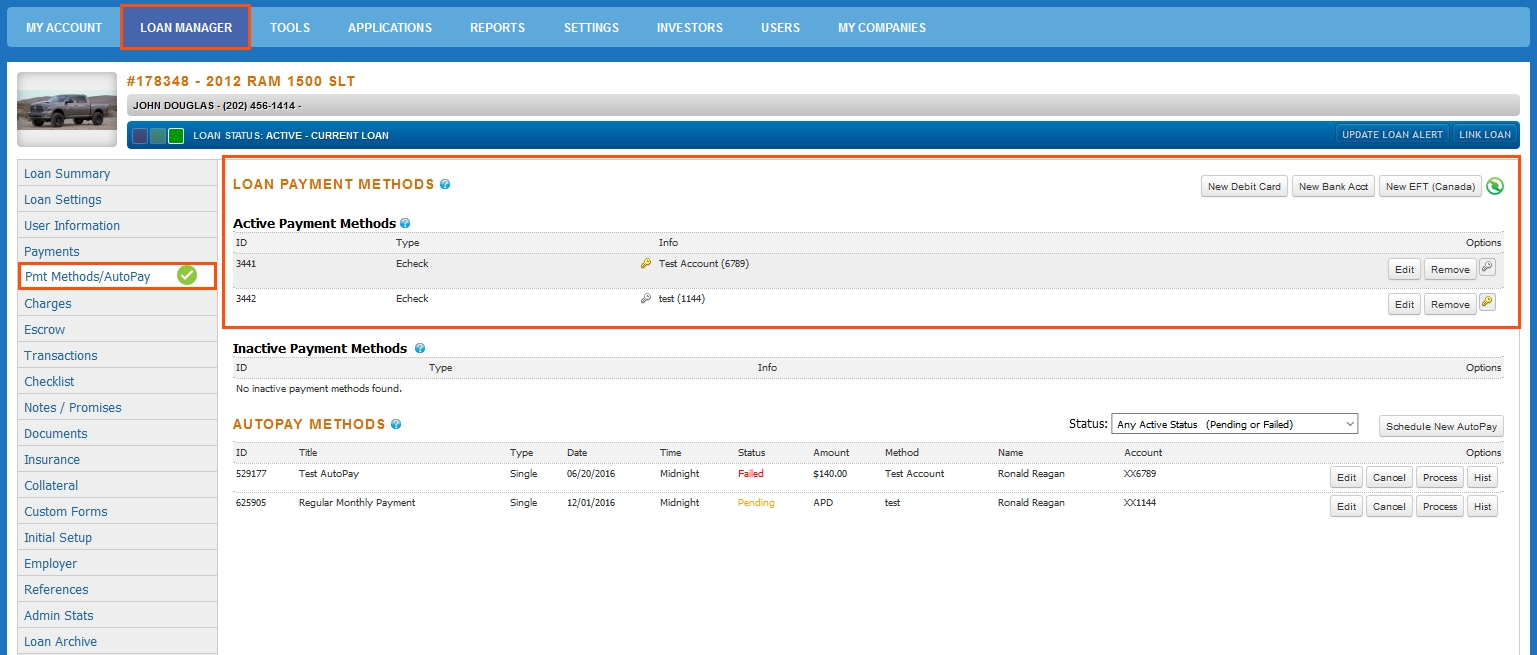Open Transactions in the sidebar
Viewport: 1537px width, 655px height.
[118, 355]
